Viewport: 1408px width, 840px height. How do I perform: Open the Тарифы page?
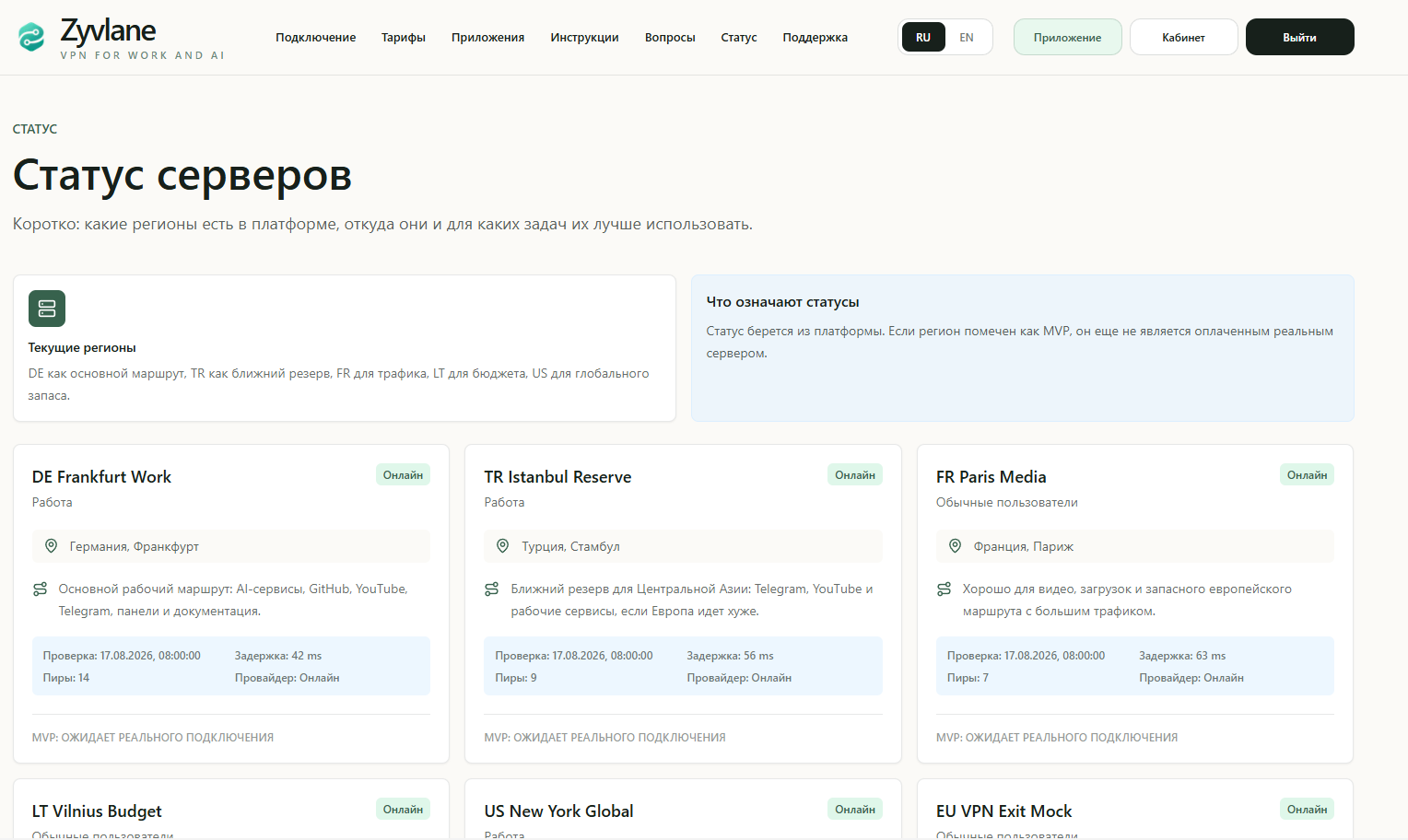tap(404, 38)
